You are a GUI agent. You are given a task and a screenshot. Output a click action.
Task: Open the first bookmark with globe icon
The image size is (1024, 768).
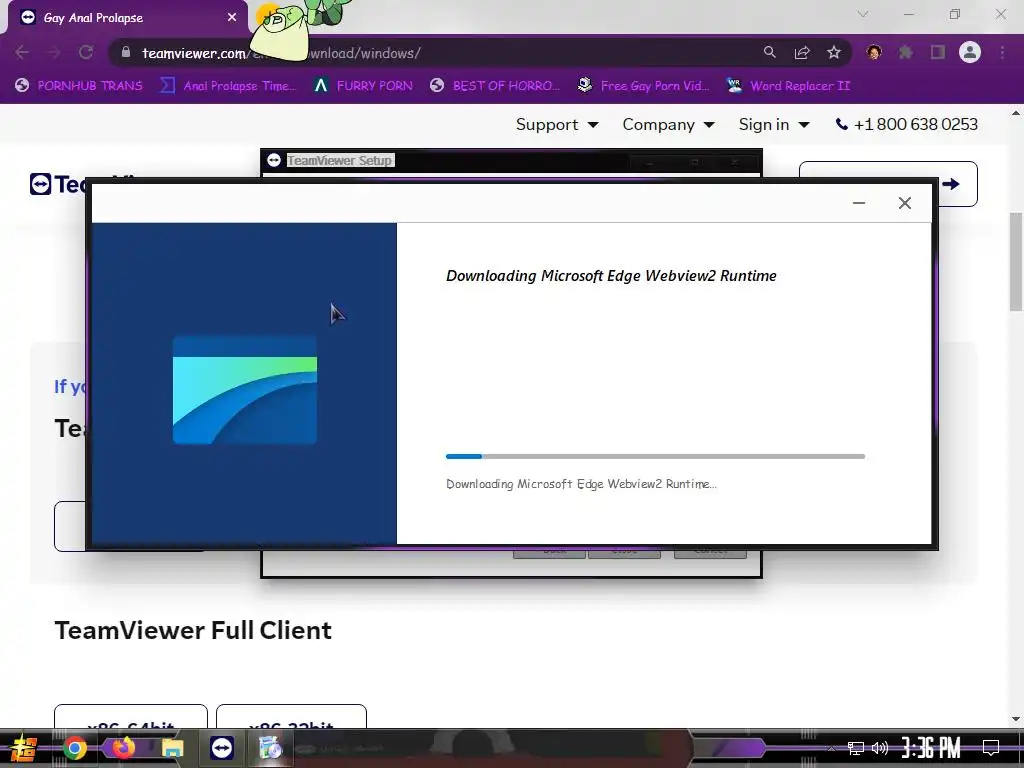click(x=78, y=86)
